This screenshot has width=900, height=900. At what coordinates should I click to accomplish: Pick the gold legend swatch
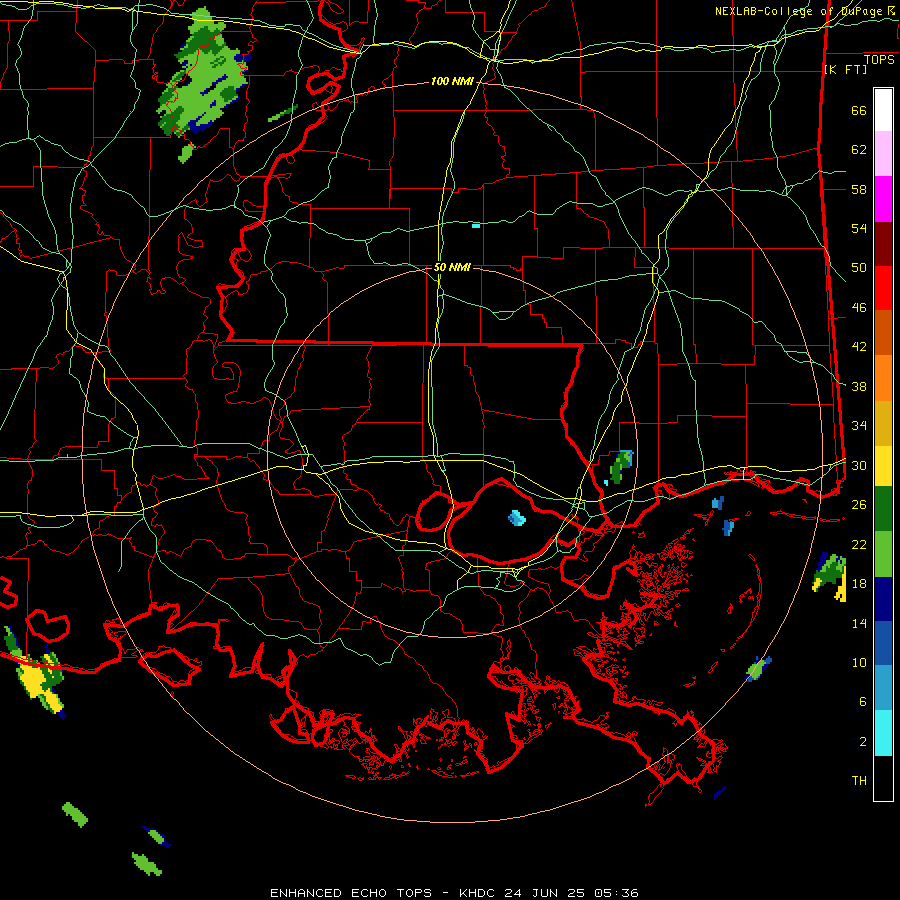click(x=883, y=423)
